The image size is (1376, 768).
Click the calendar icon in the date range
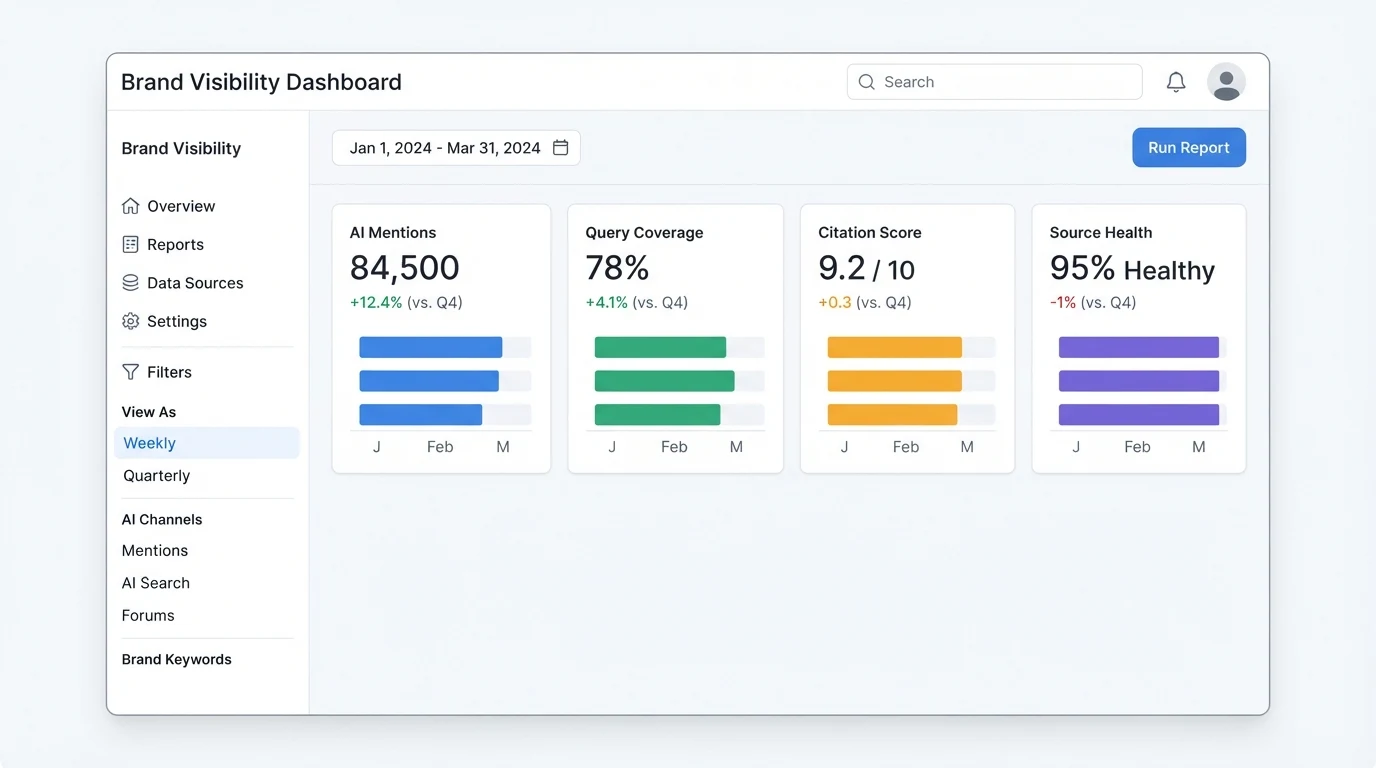pos(561,148)
